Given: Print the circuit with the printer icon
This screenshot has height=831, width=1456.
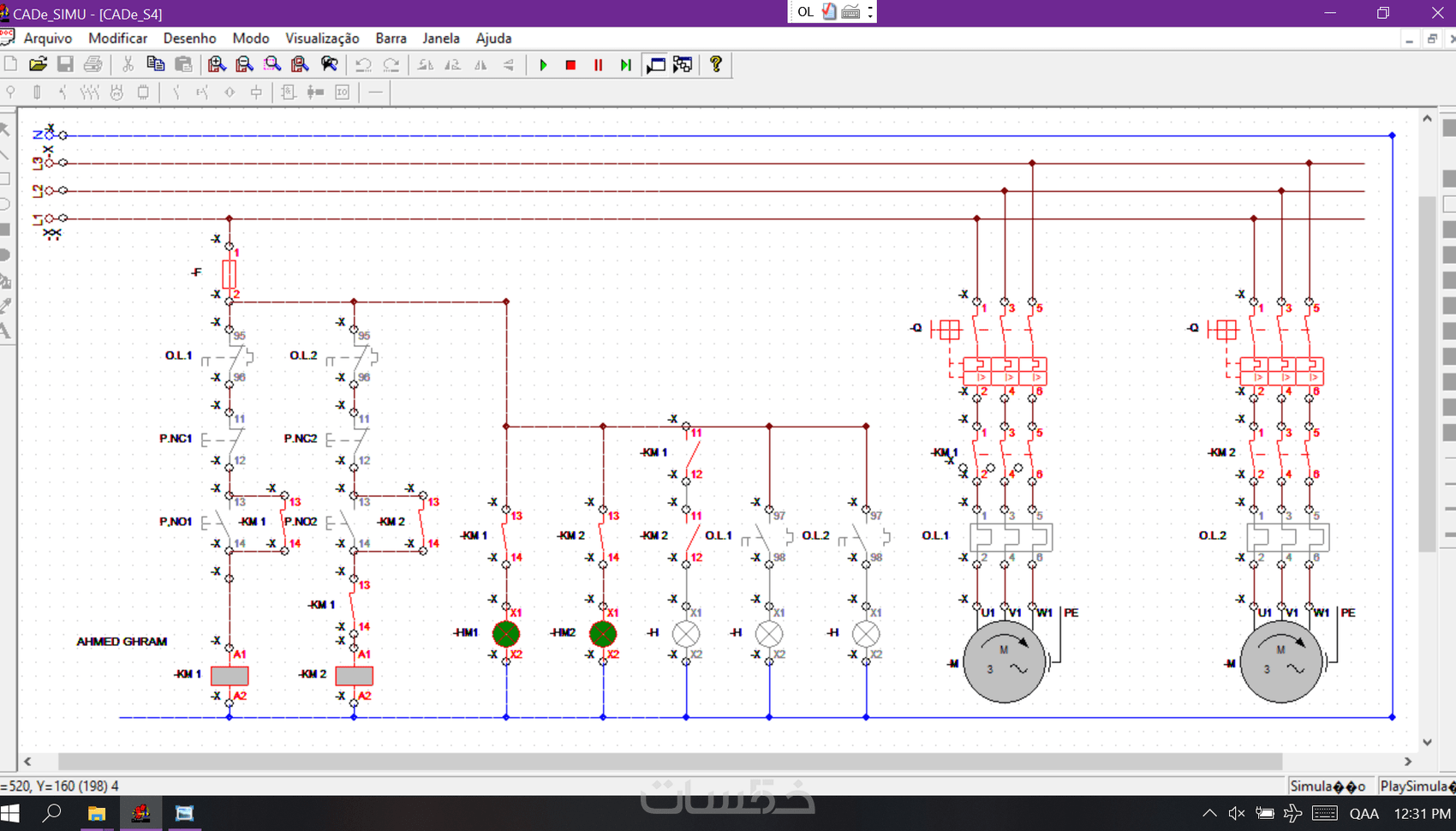Looking at the screenshot, I should coord(93,64).
